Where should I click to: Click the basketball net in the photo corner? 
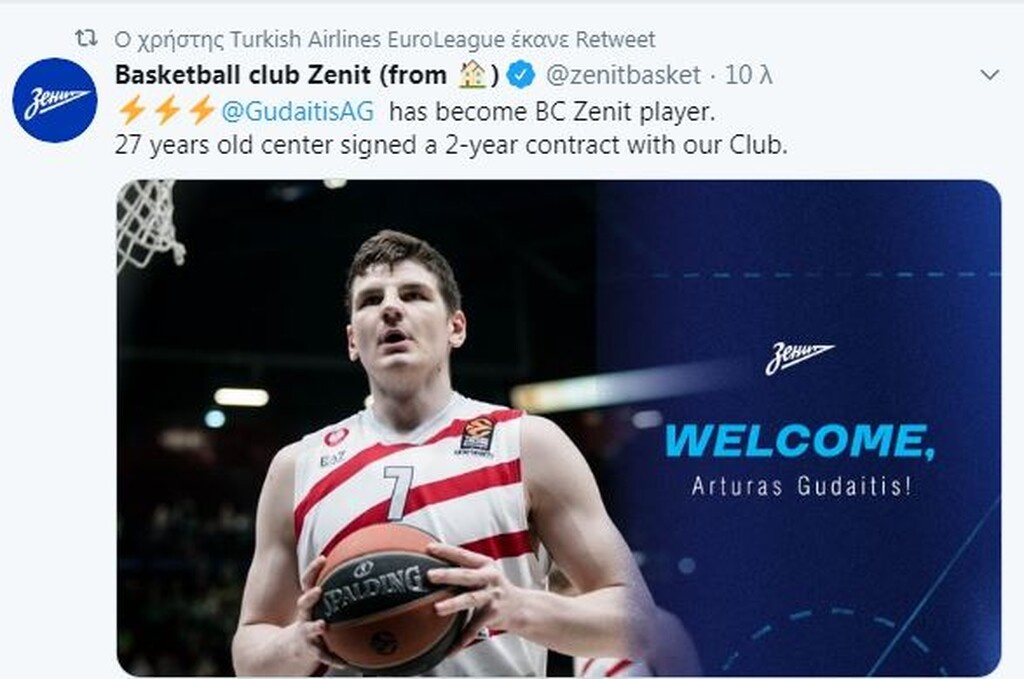tap(150, 224)
